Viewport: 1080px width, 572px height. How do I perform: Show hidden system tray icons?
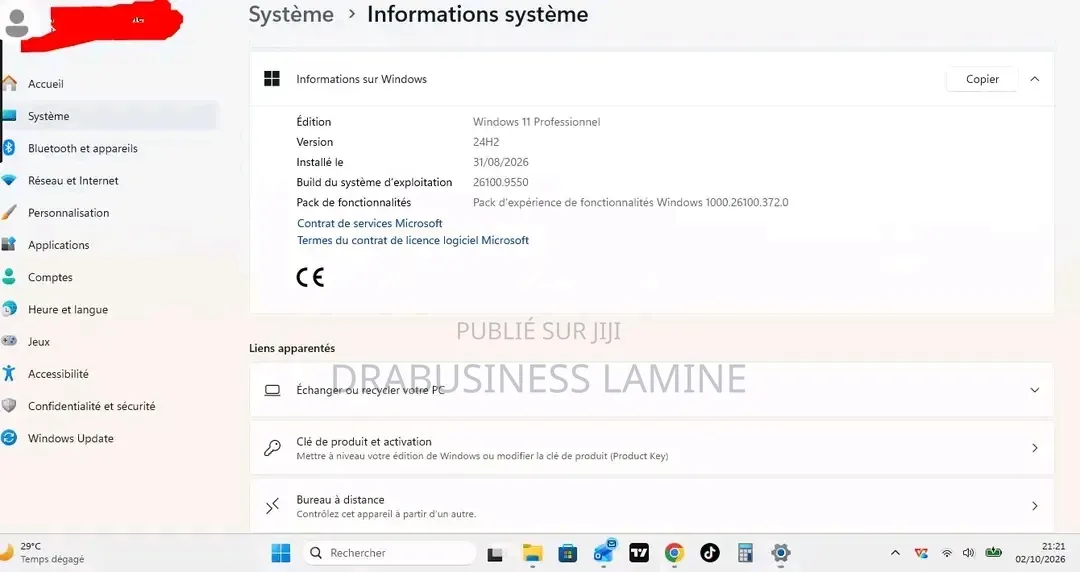point(895,553)
